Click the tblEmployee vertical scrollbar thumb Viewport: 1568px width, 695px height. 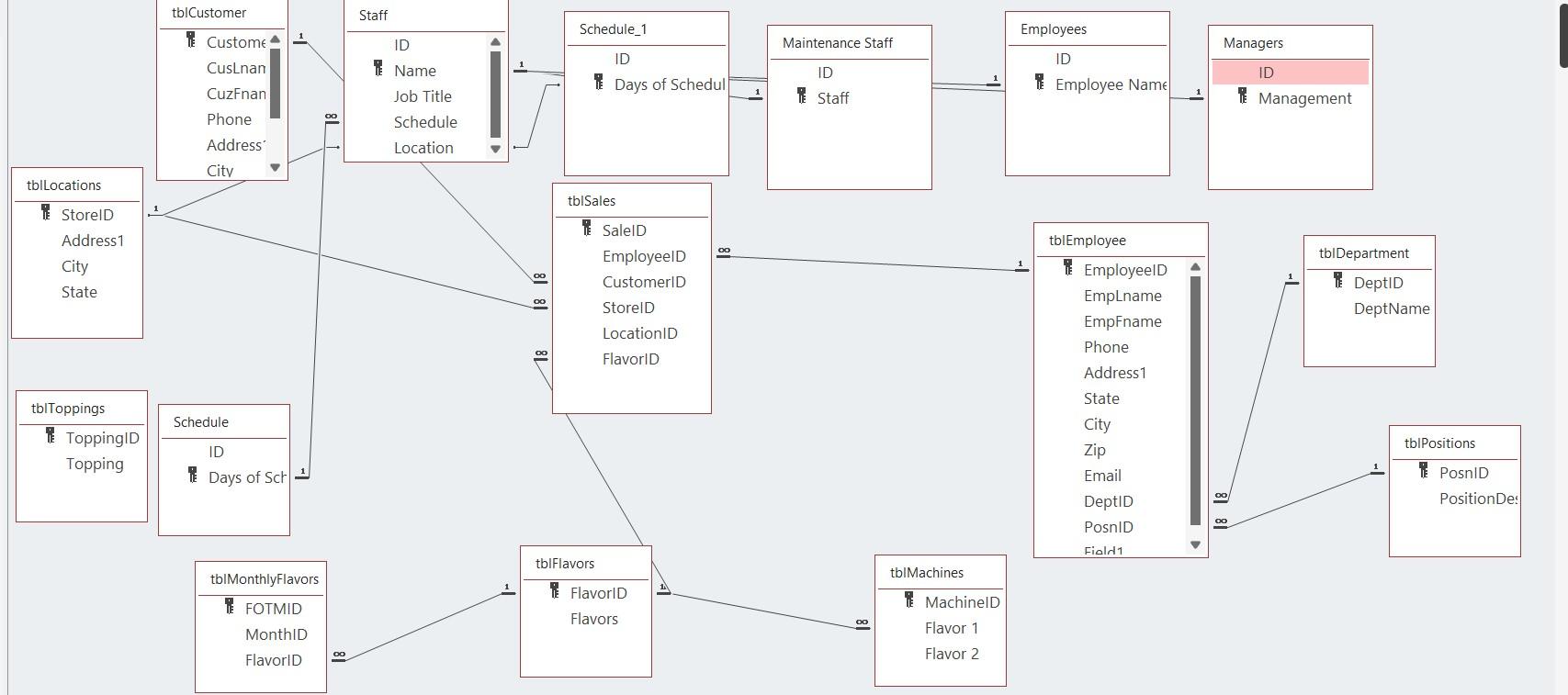click(1196, 400)
